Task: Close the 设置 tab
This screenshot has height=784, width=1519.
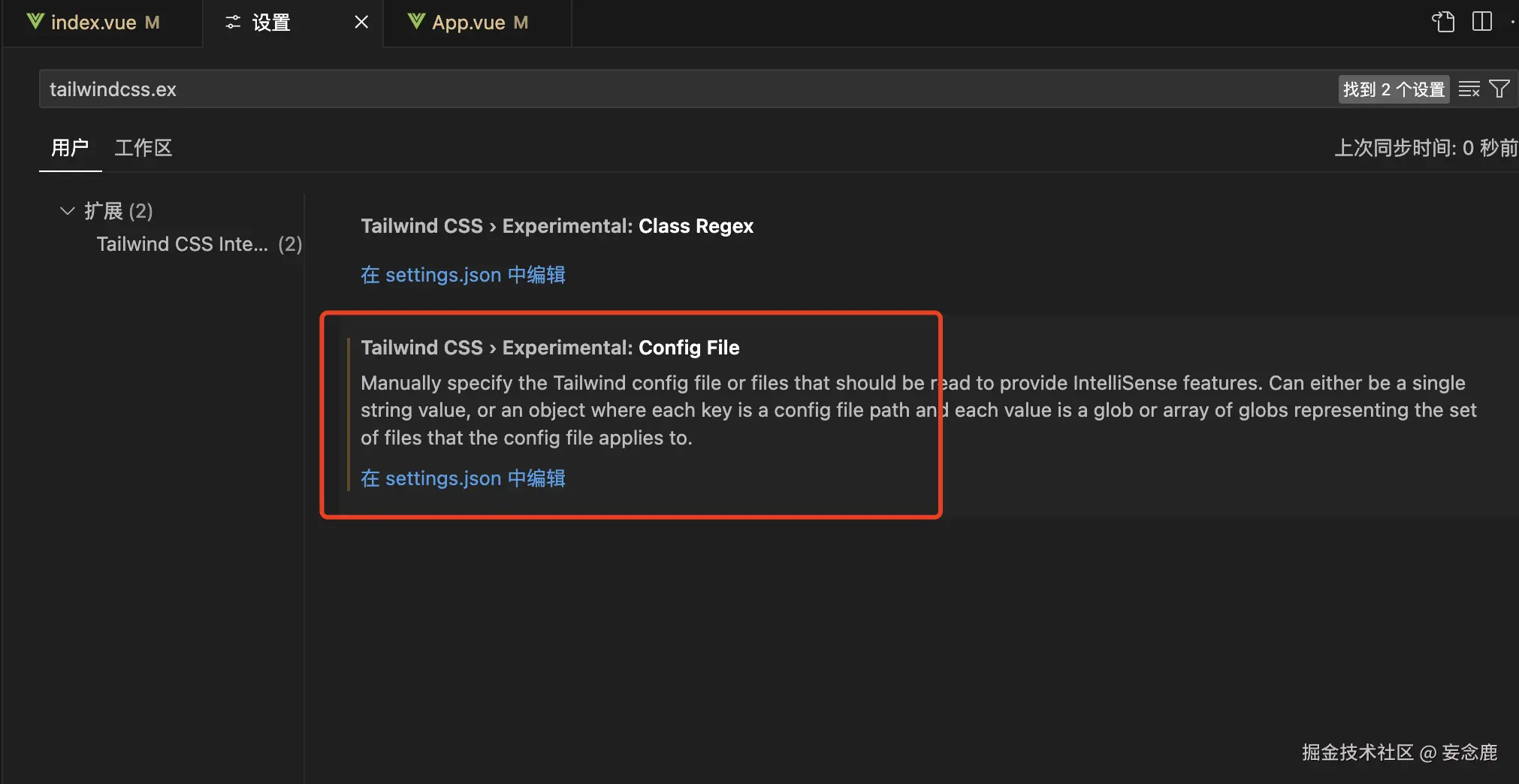Action: pos(361,23)
